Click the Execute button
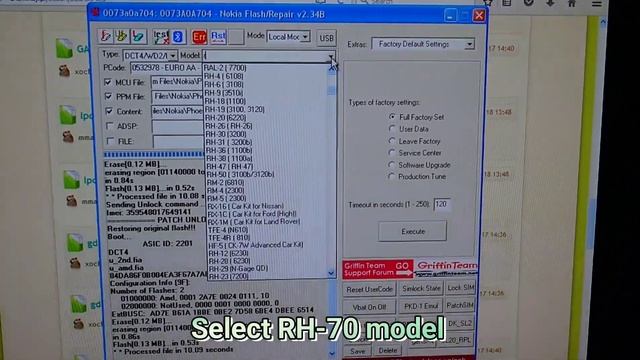The width and height of the screenshot is (640, 360). (413, 231)
